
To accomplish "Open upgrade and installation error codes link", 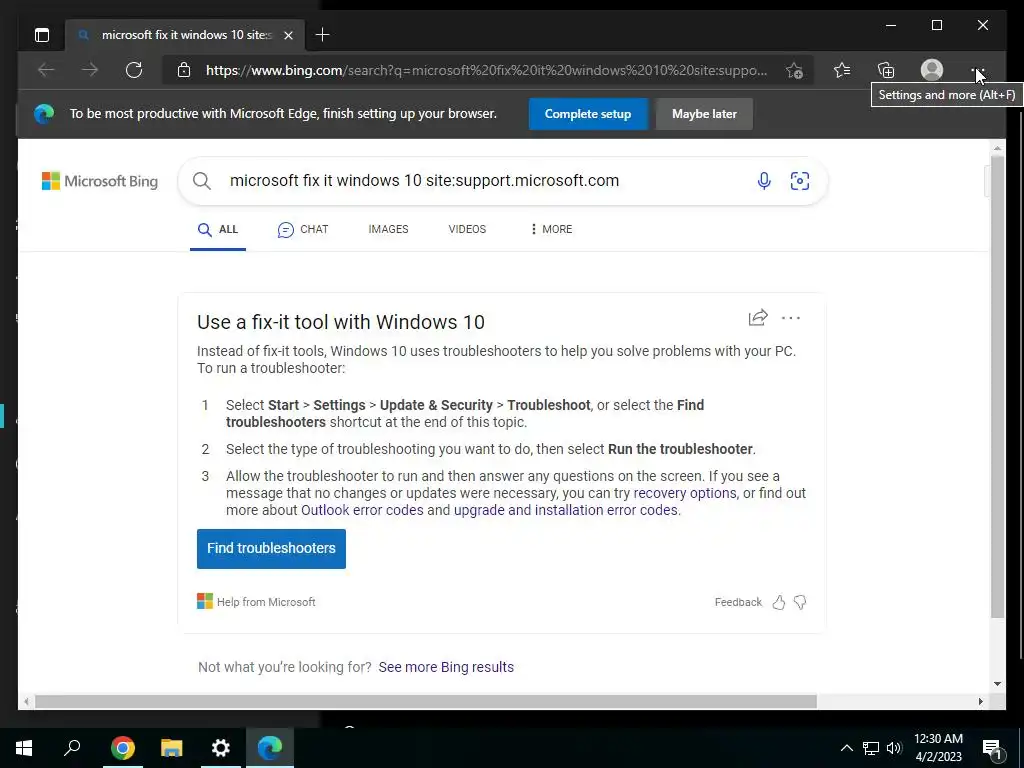I will pos(566,510).
